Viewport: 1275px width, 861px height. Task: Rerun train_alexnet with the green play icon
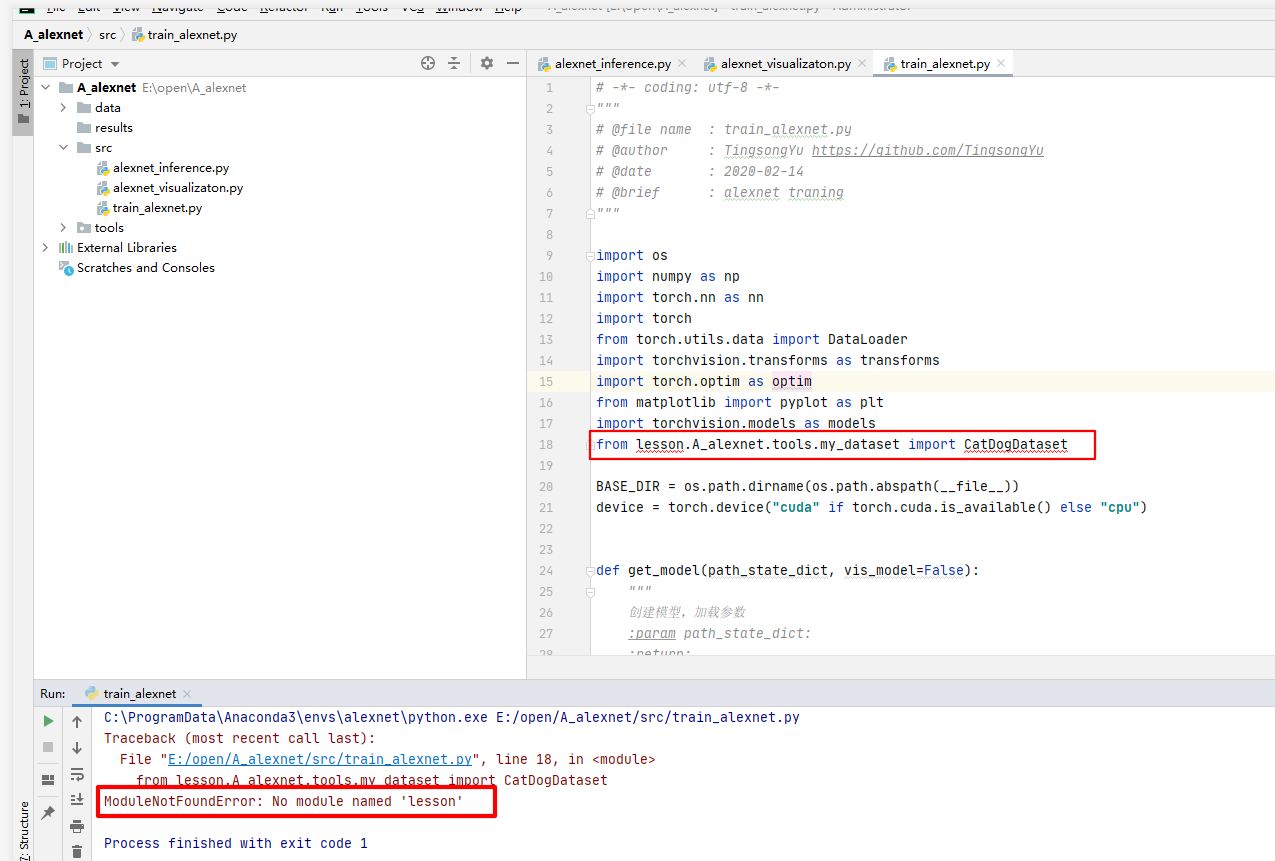(48, 721)
